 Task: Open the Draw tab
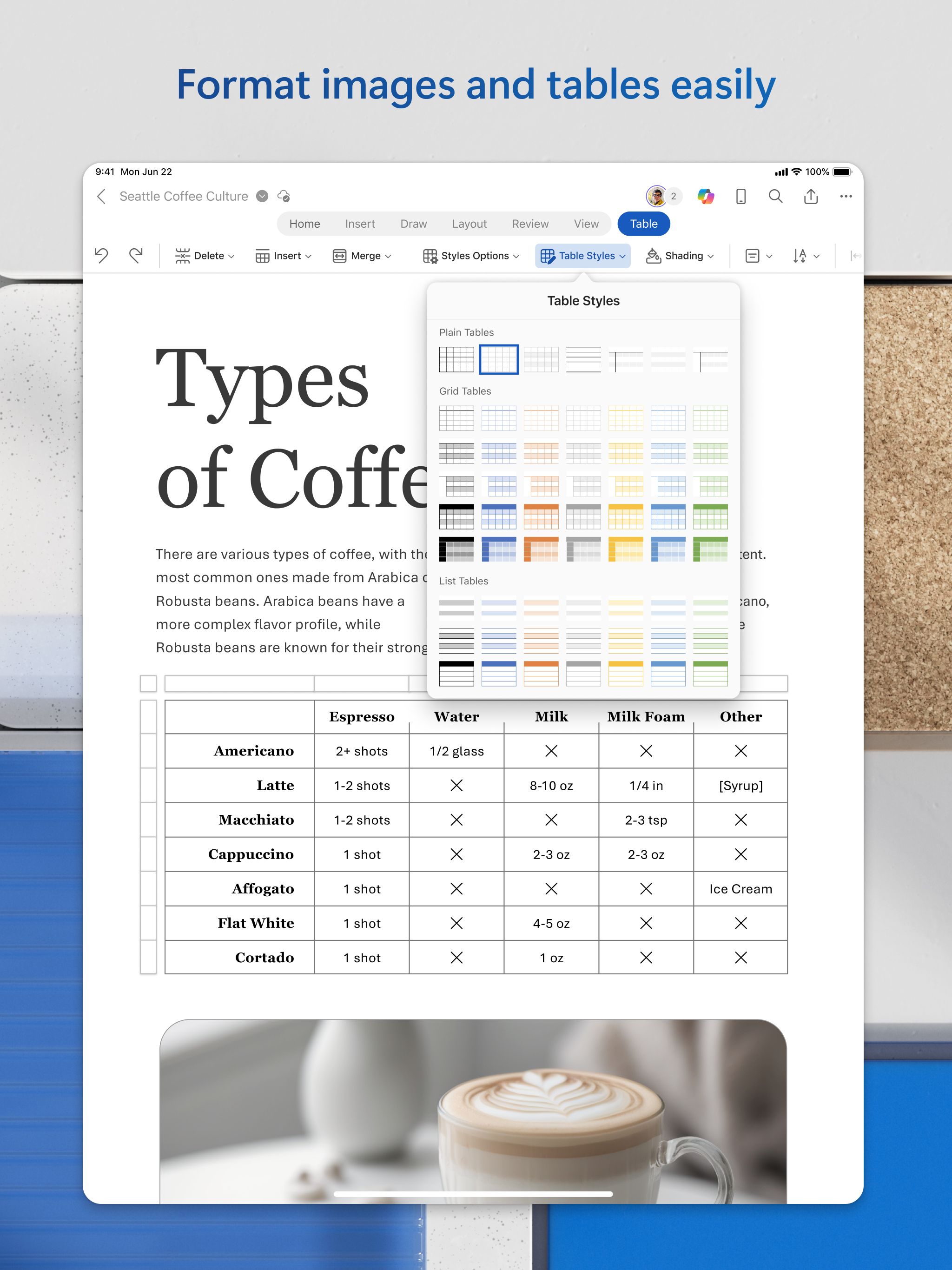coord(413,224)
